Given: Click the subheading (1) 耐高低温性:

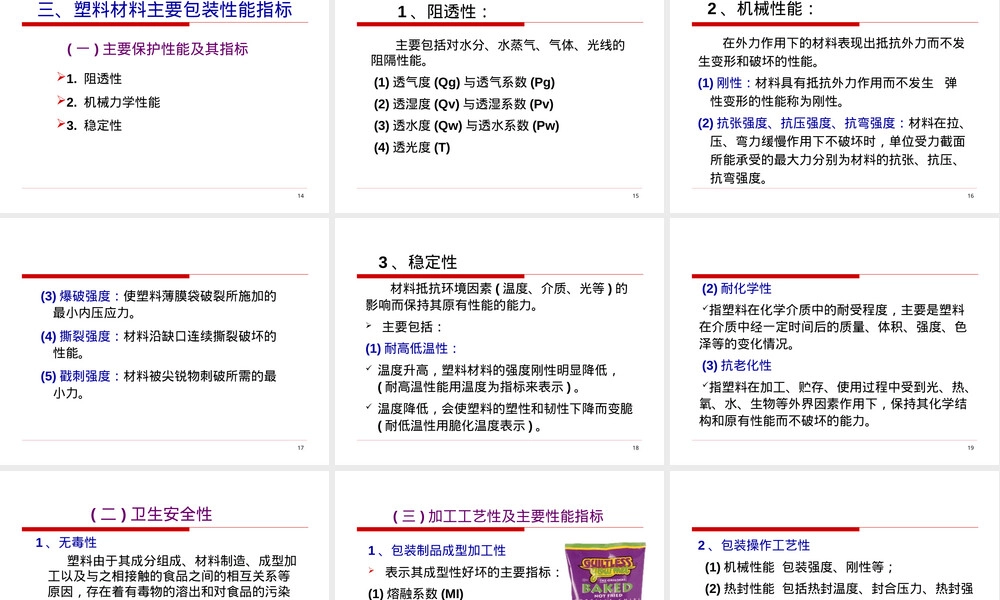Looking at the screenshot, I should 411,349.
